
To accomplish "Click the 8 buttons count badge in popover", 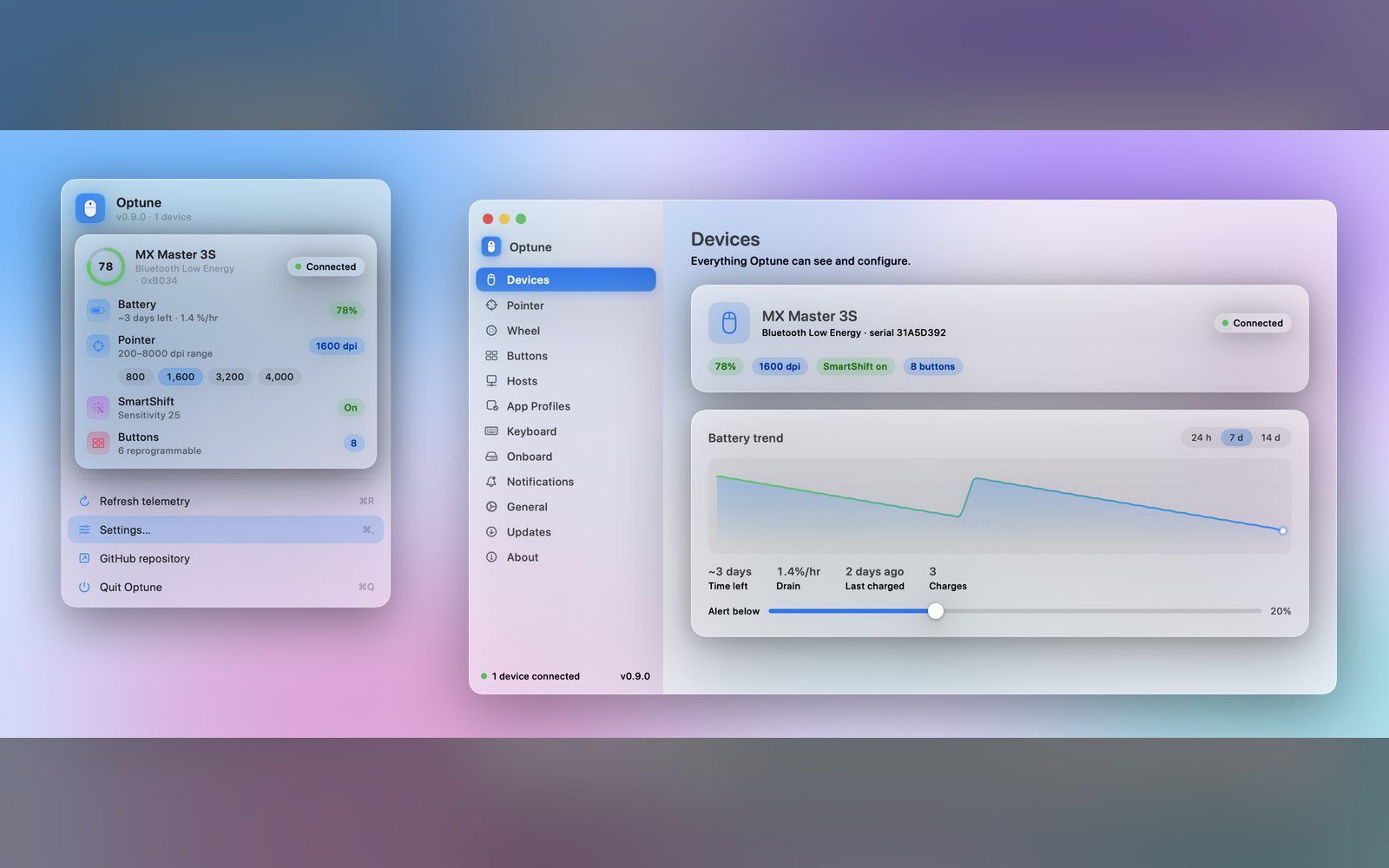I will 353,443.
